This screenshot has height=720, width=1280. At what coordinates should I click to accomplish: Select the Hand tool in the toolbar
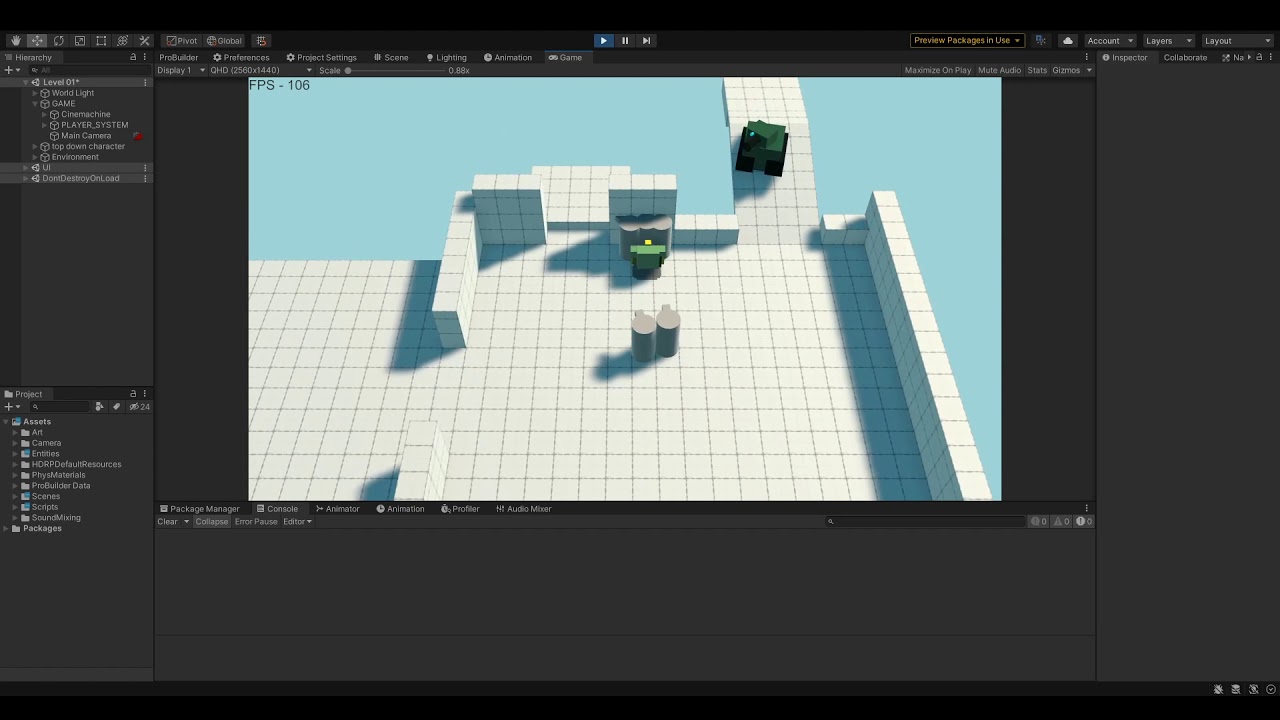15,40
